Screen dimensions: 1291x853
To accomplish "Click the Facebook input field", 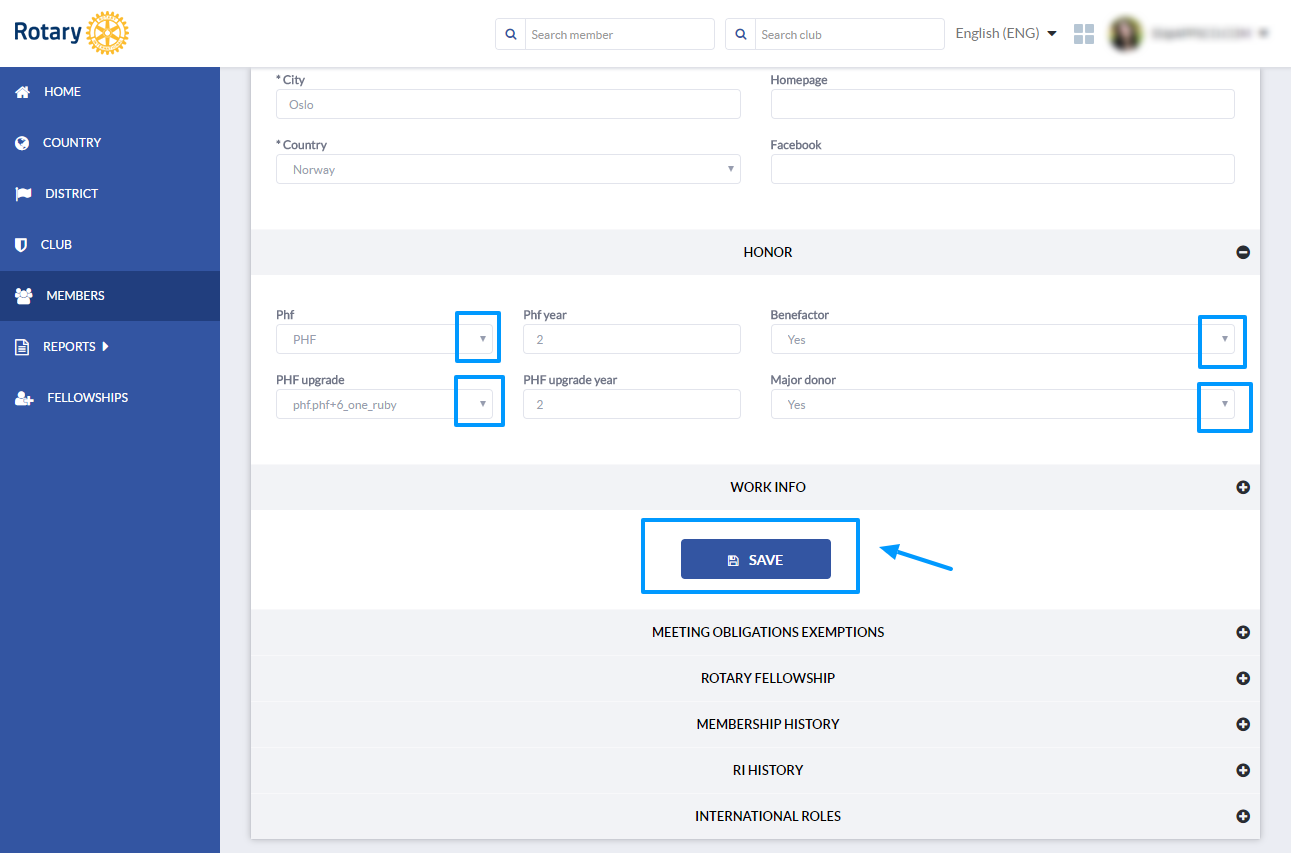I will 1003,169.
